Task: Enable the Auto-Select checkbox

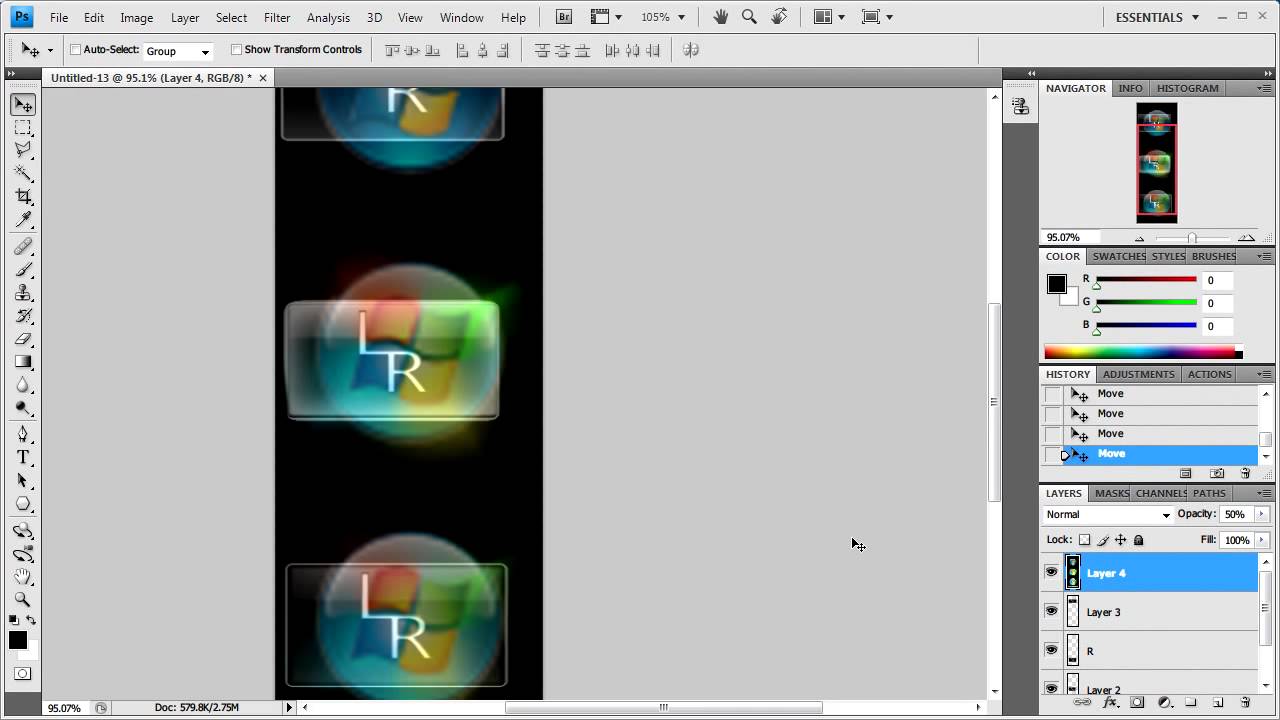Action: tap(75, 49)
